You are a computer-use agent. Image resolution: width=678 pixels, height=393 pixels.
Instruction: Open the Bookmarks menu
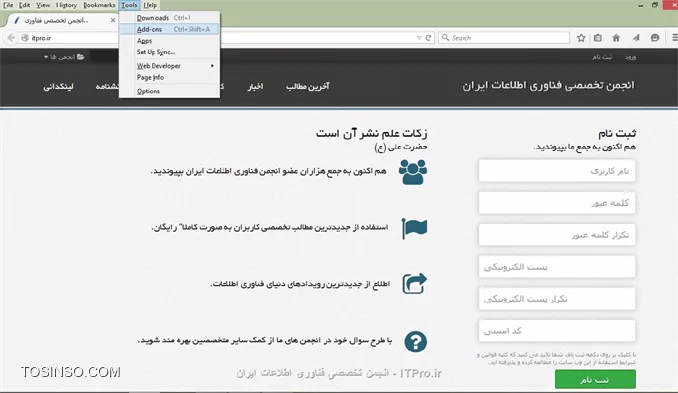pos(99,5)
